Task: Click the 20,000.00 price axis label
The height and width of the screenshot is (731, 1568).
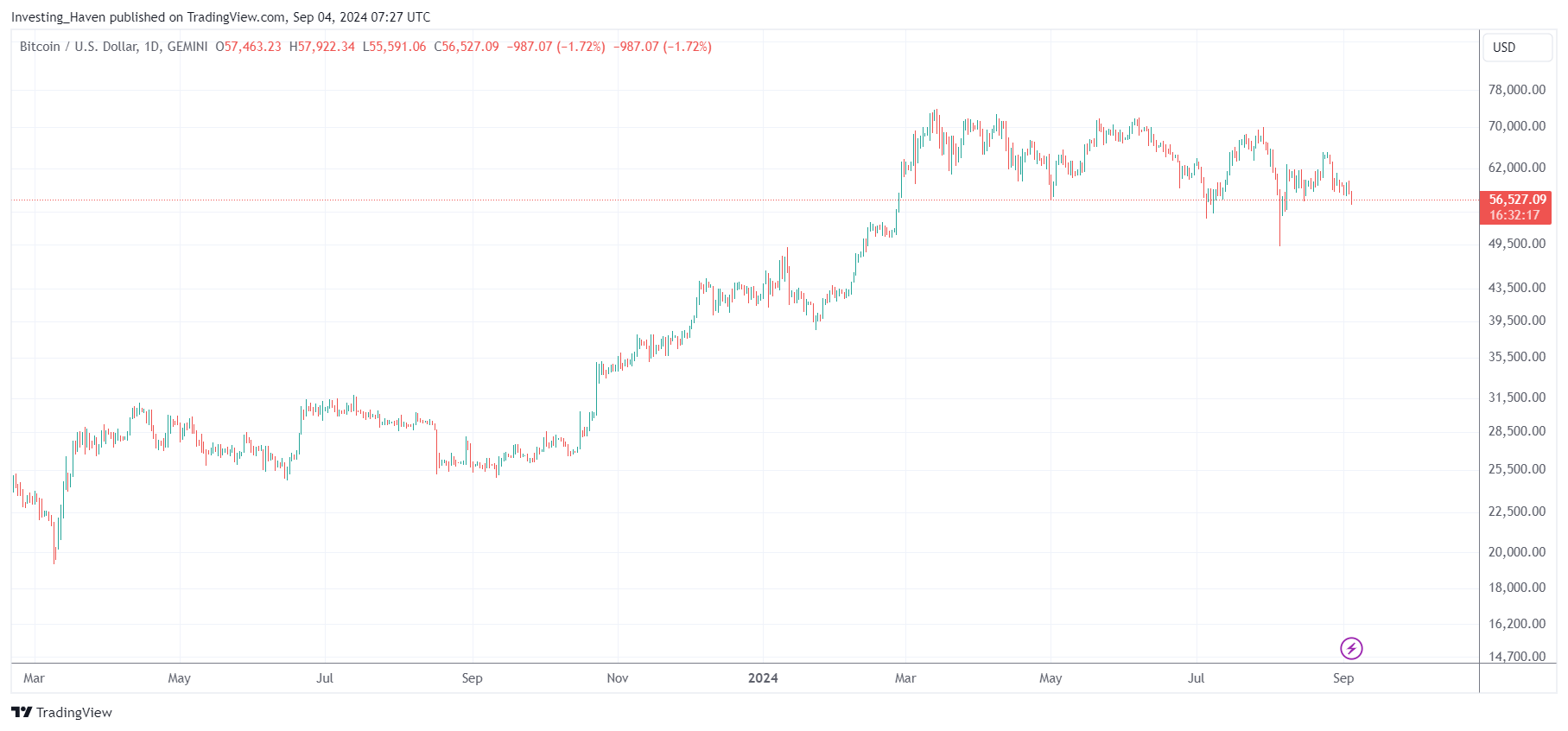Action: 1517,552
